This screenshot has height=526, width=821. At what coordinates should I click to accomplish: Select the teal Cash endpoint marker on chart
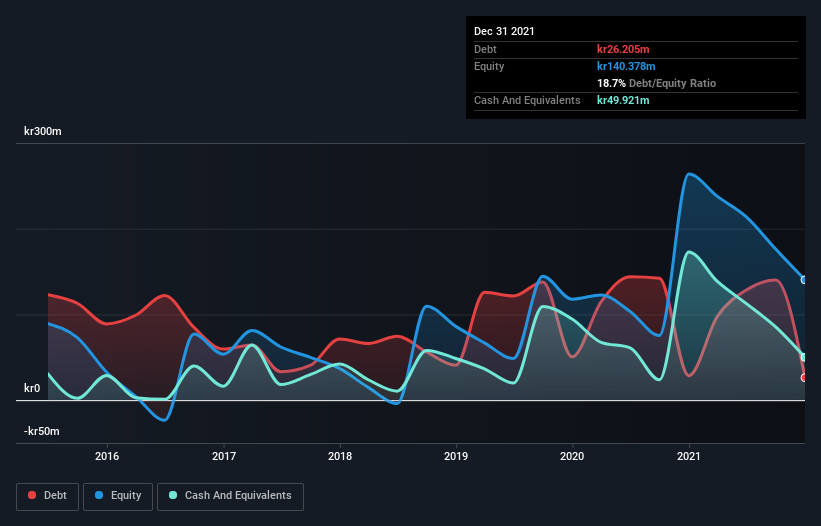[x=804, y=357]
